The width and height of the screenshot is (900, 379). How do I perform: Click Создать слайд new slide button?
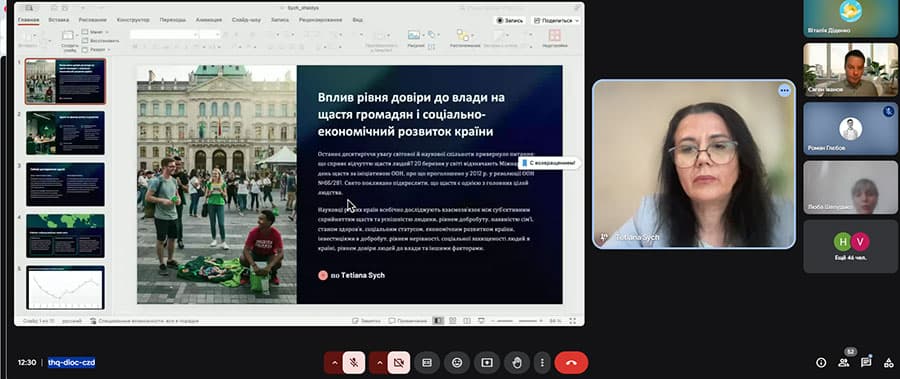click(69, 41)
